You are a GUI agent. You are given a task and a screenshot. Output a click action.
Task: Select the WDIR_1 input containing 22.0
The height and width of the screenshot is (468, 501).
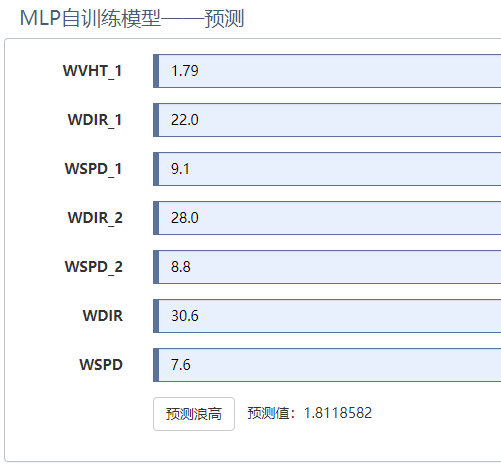point(327,120)
